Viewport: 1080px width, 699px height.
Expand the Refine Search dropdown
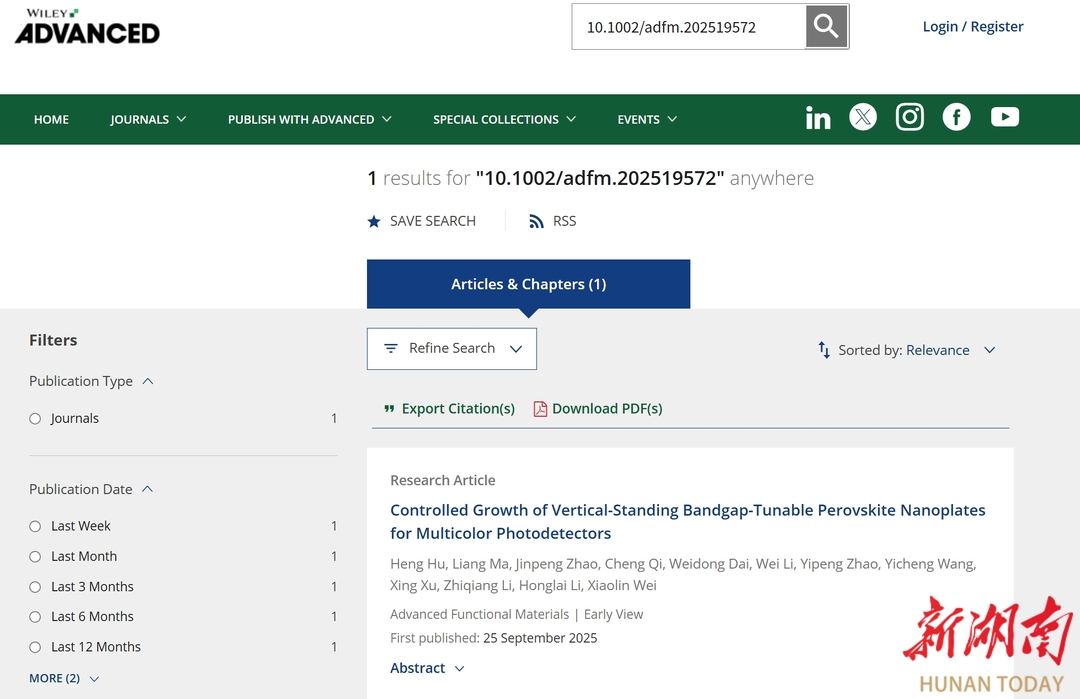point(452,349)
